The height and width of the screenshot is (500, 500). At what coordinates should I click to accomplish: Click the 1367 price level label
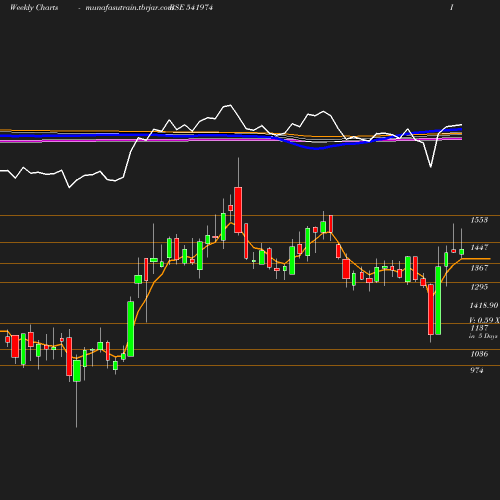coord(479,268)
